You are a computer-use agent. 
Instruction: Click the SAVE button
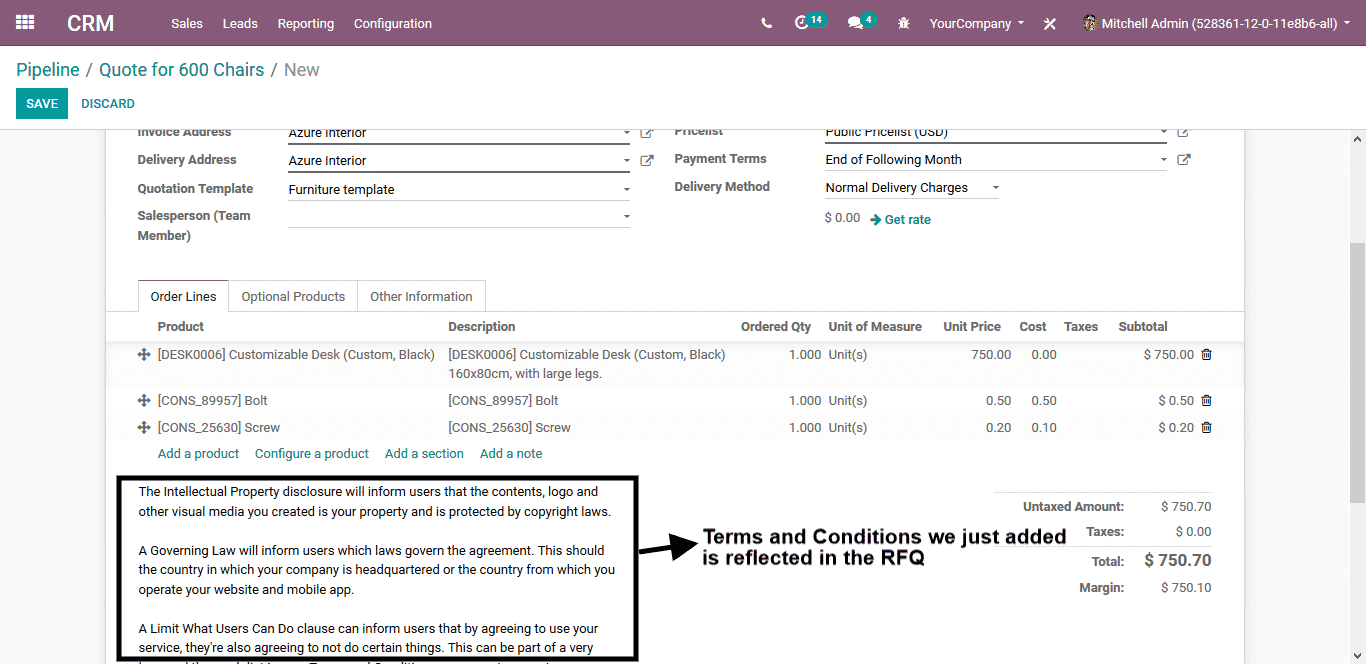click(42, 103)
